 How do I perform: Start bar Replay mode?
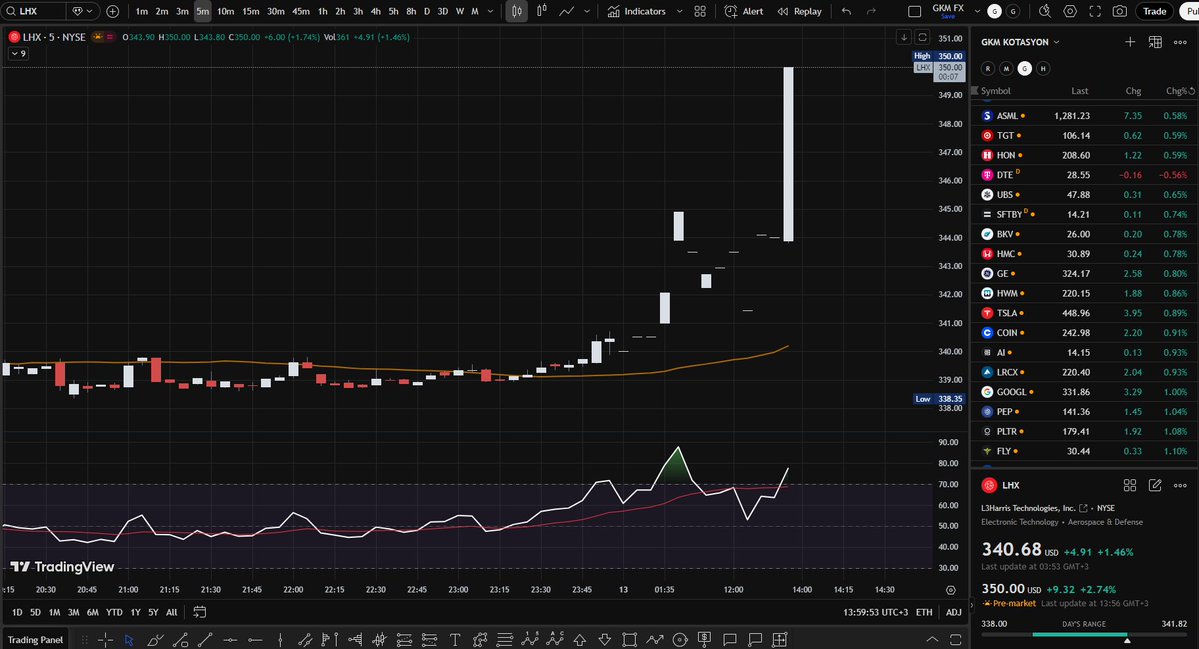pyautogui.click(x=799, y=11)
